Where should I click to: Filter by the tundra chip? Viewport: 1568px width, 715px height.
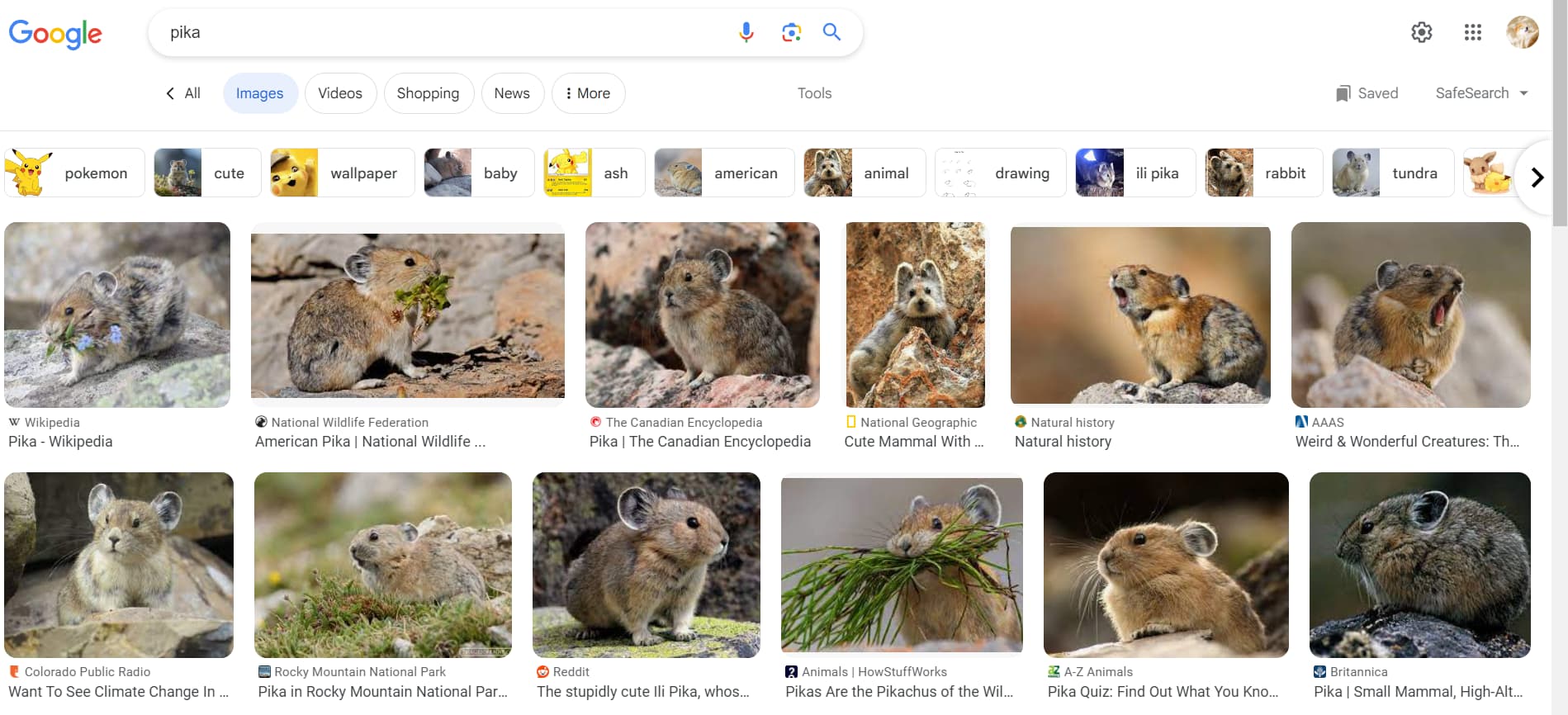(x=1393, y=173)
